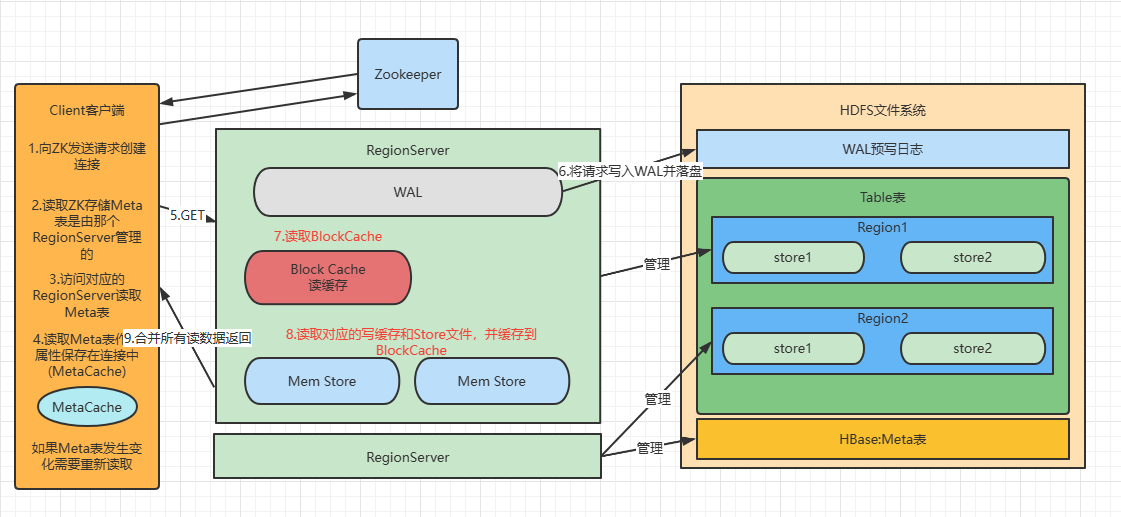
Task: Select the bottom RegionServer box
Action: click(x=408, y=456)
